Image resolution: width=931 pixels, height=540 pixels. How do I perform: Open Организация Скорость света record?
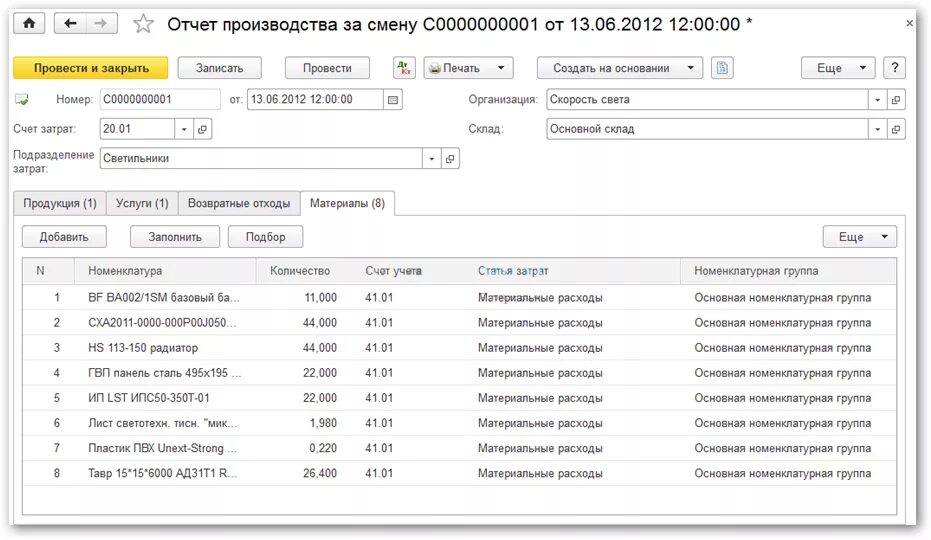point(896,100)
